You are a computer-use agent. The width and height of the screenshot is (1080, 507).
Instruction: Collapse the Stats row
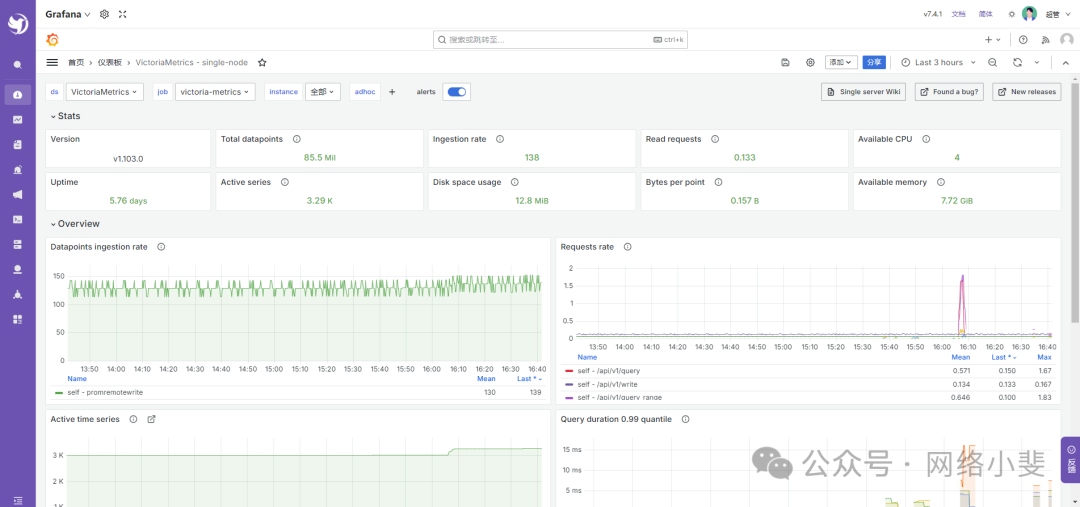(65, 116)
